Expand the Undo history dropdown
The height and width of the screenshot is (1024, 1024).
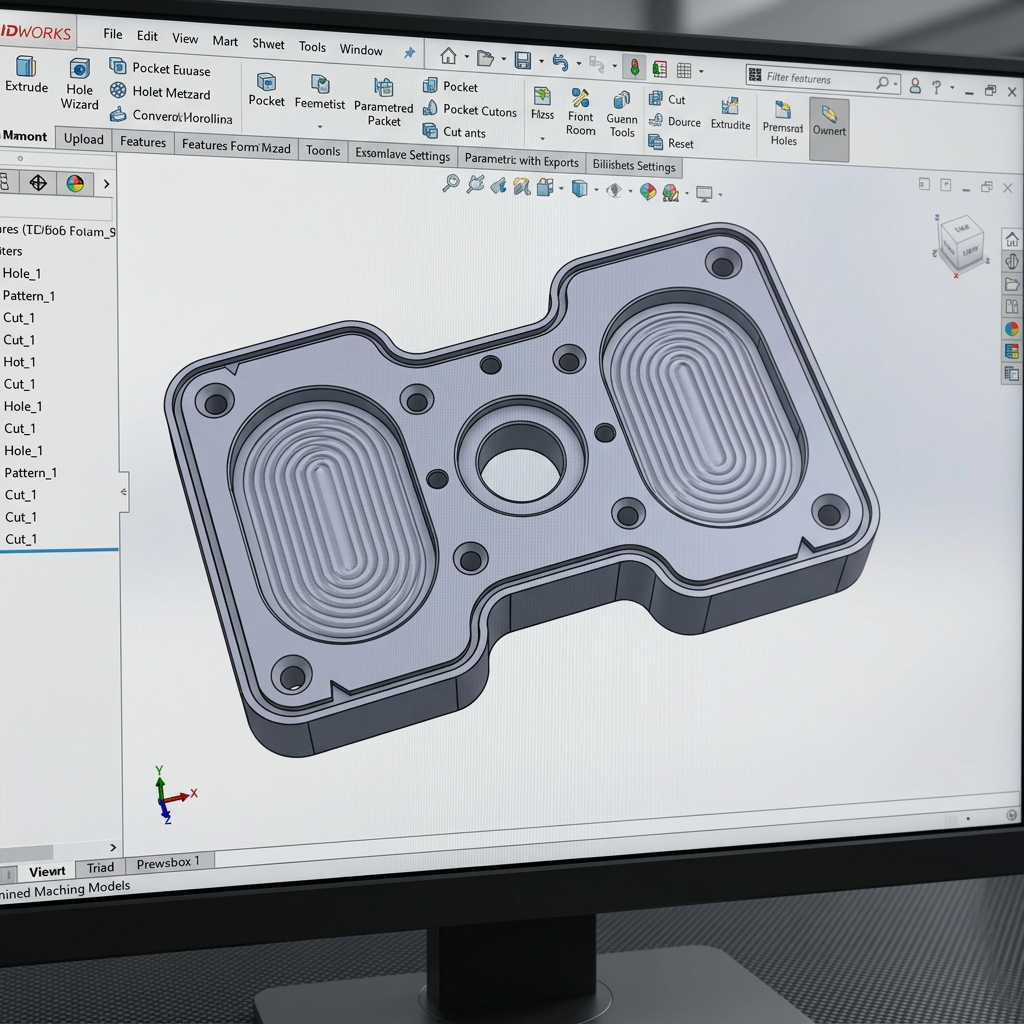(579, 63)
